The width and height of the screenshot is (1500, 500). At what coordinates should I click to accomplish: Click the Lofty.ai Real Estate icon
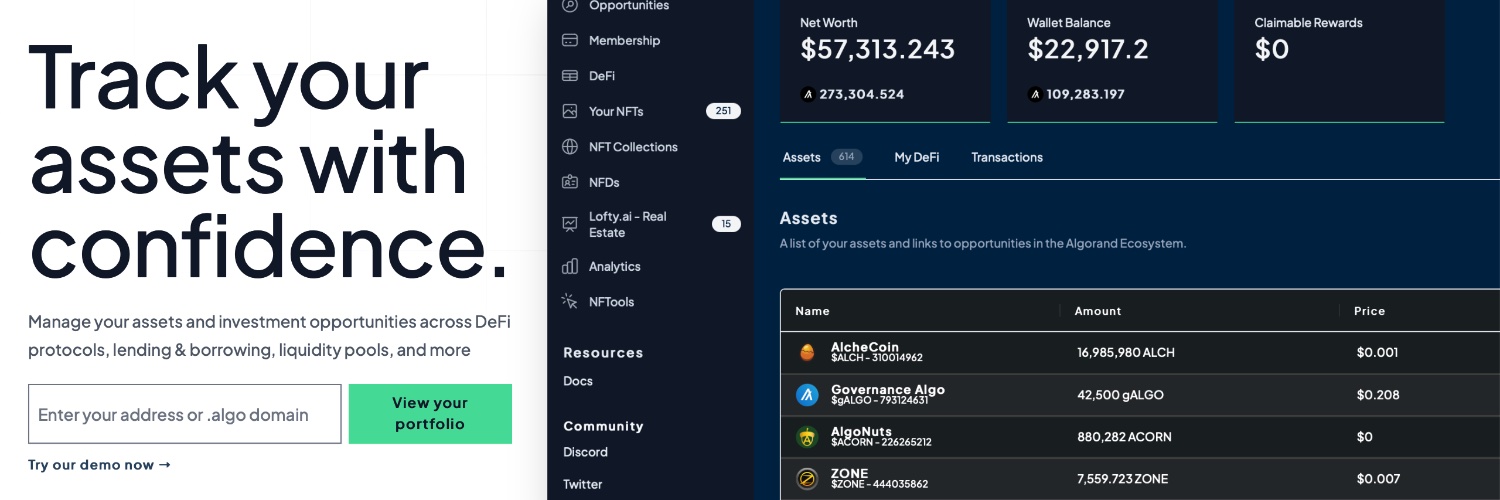570,224
